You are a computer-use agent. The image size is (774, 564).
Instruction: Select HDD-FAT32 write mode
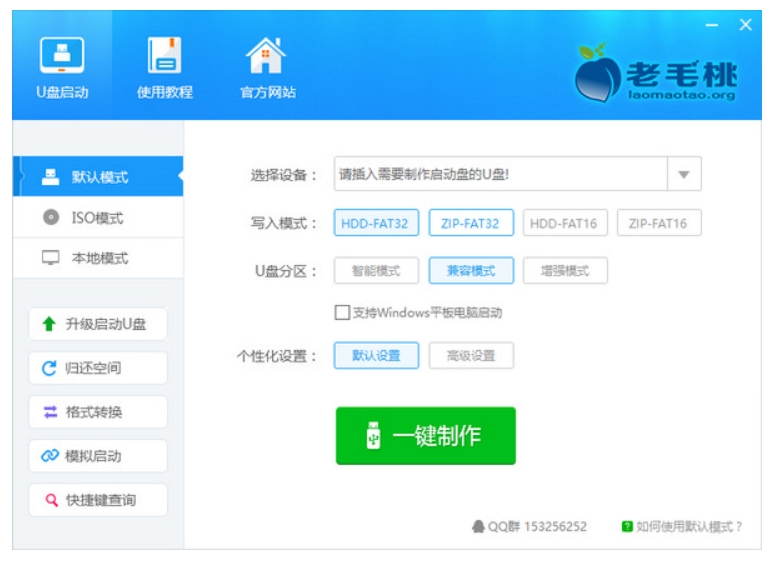pyautogui.click(x=375, y=223)
